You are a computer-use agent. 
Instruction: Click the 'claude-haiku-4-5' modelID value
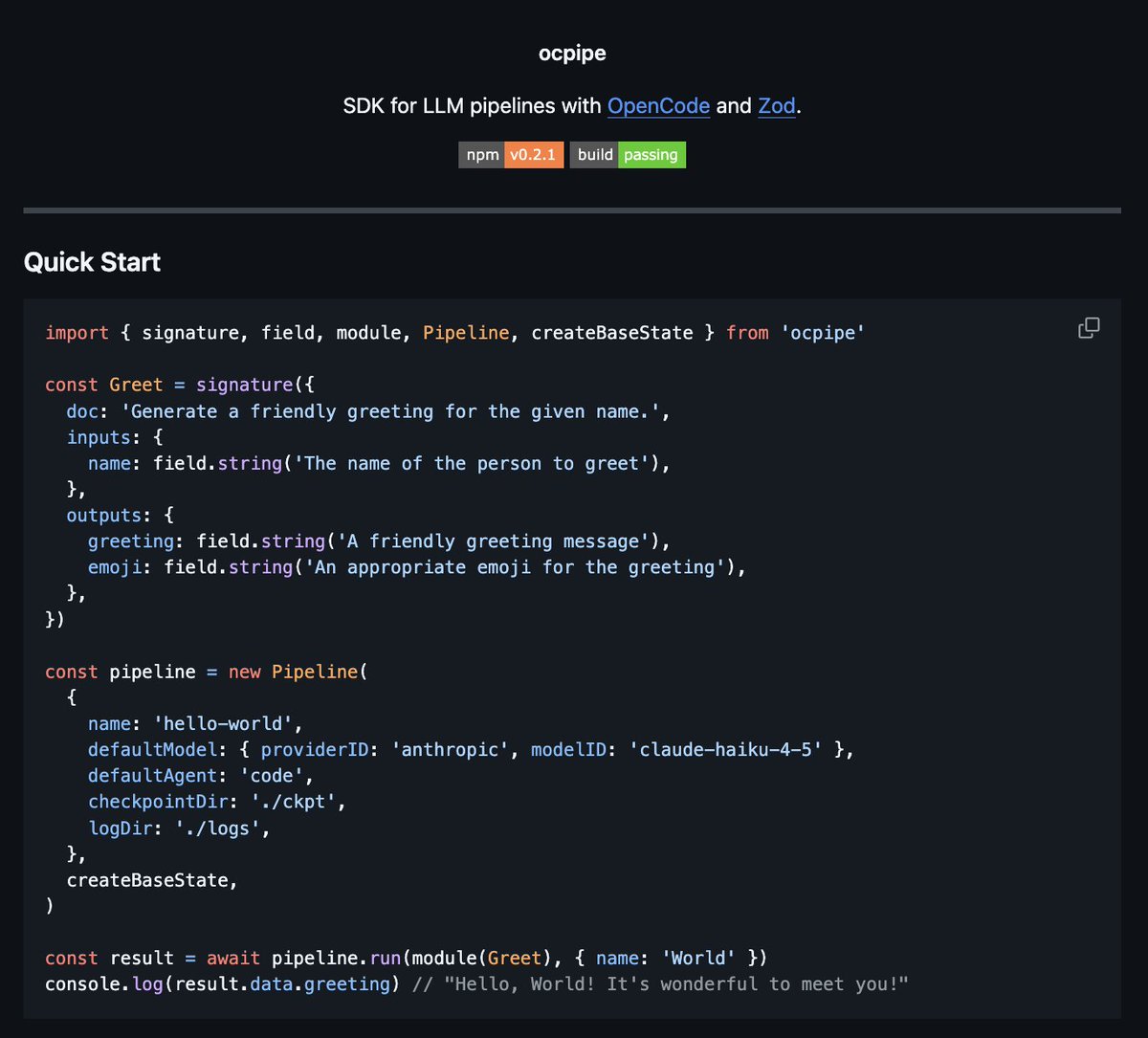[x=726, y=749]
